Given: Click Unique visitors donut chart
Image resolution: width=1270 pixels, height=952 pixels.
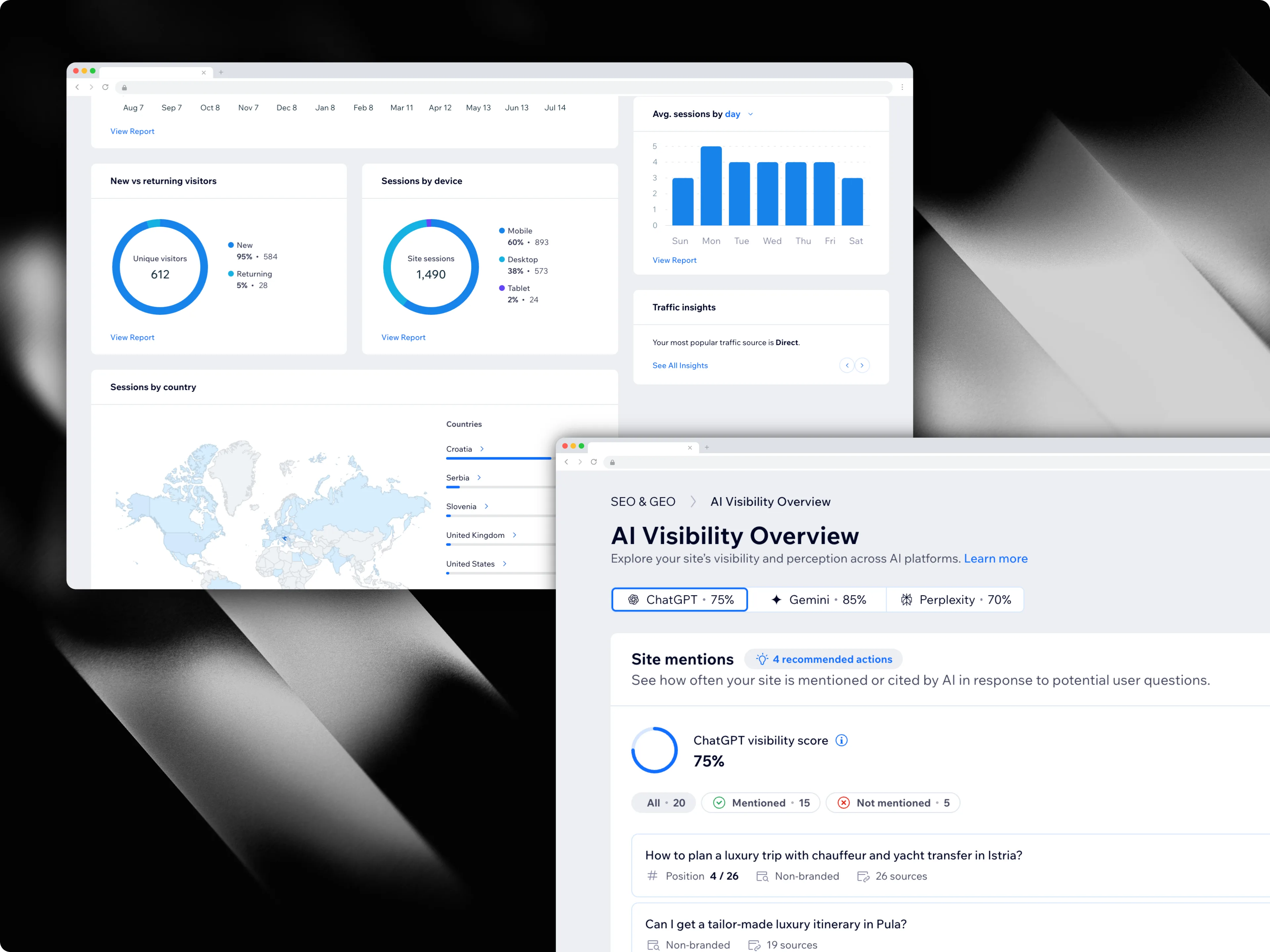Looking at the screenshot, I should (x=160, y=267).
